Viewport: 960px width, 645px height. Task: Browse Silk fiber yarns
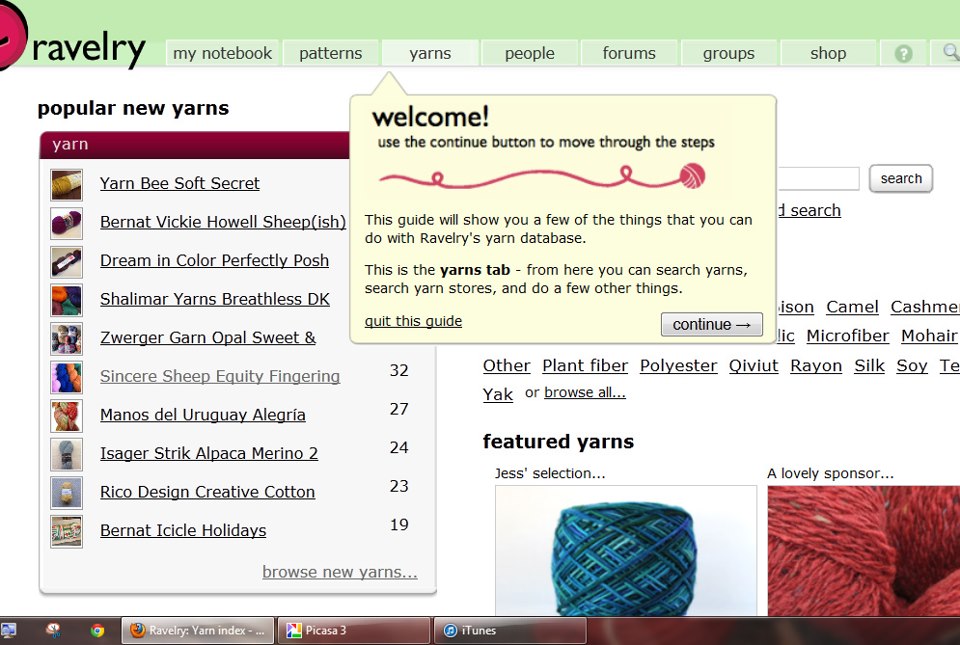point(869,366)
